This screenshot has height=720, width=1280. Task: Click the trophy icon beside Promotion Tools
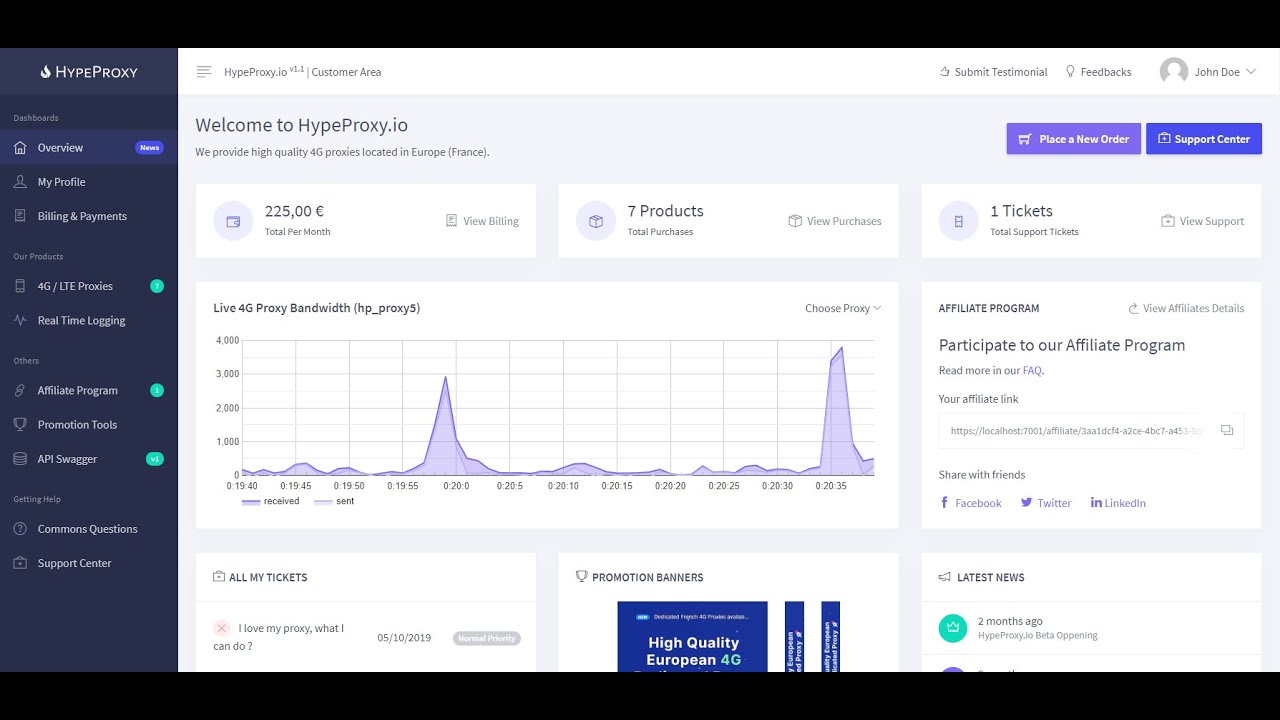point(20,424)
